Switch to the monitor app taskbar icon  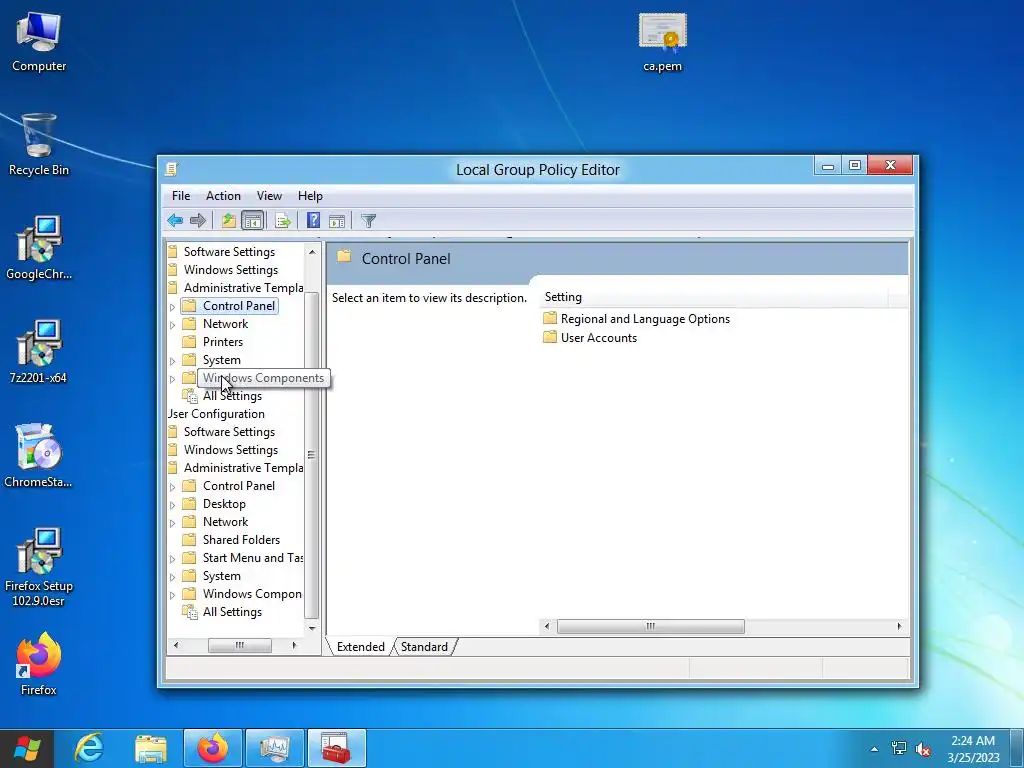pyautogui.click(x=275, y=748)
